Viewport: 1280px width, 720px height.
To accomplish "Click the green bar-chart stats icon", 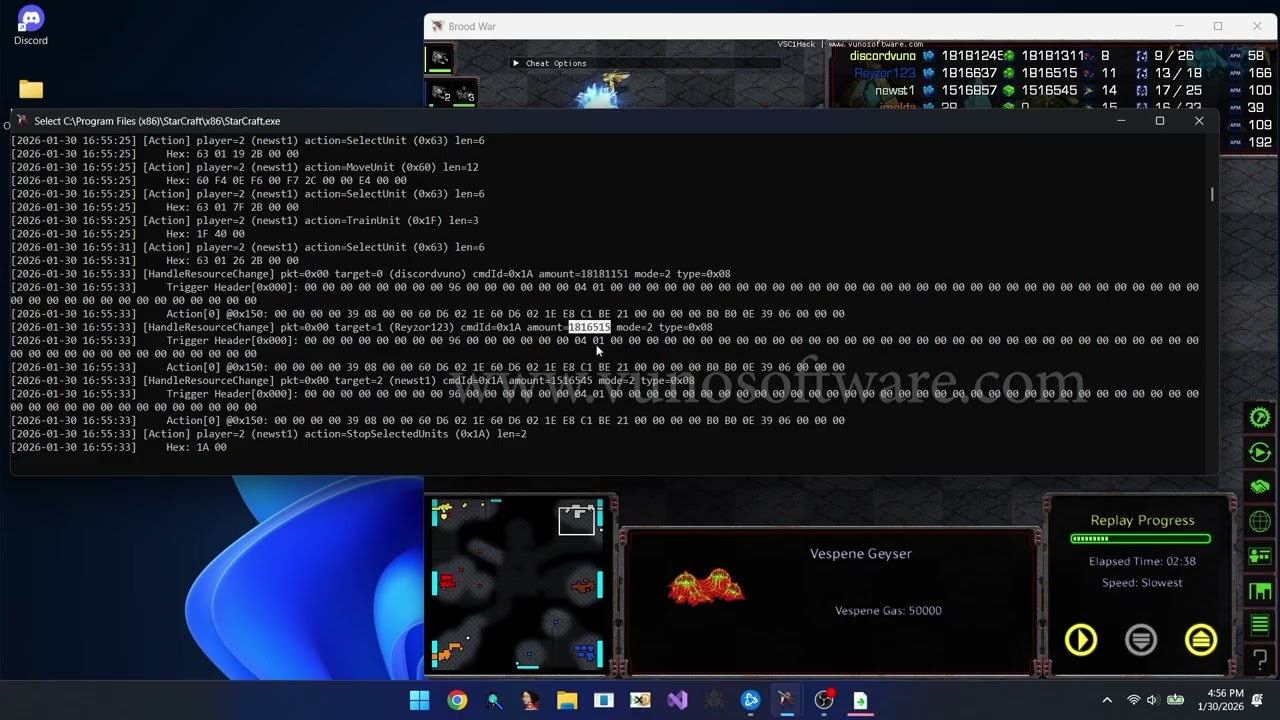I will (1260, 591).
